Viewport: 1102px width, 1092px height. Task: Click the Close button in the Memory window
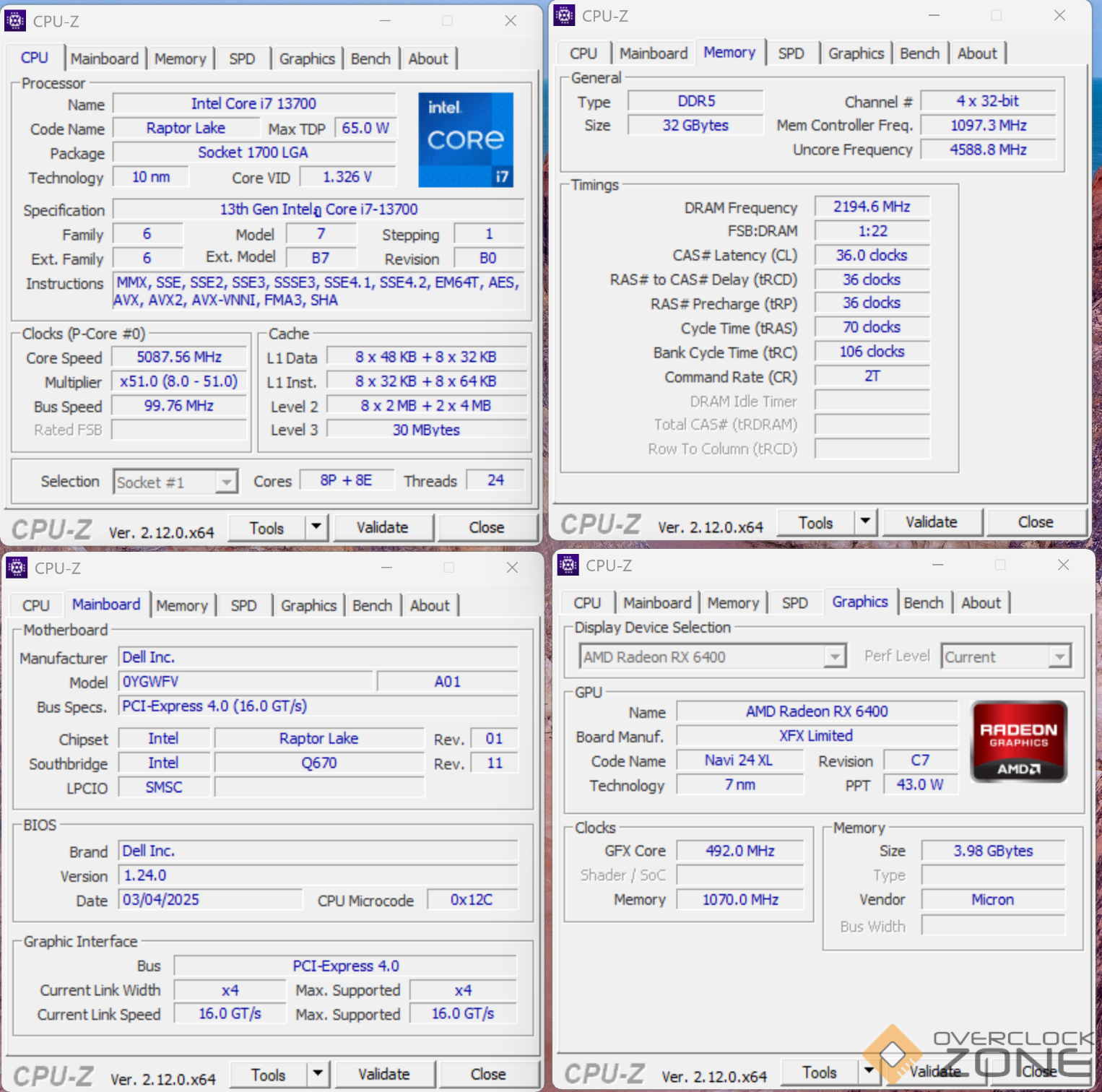1036,521
